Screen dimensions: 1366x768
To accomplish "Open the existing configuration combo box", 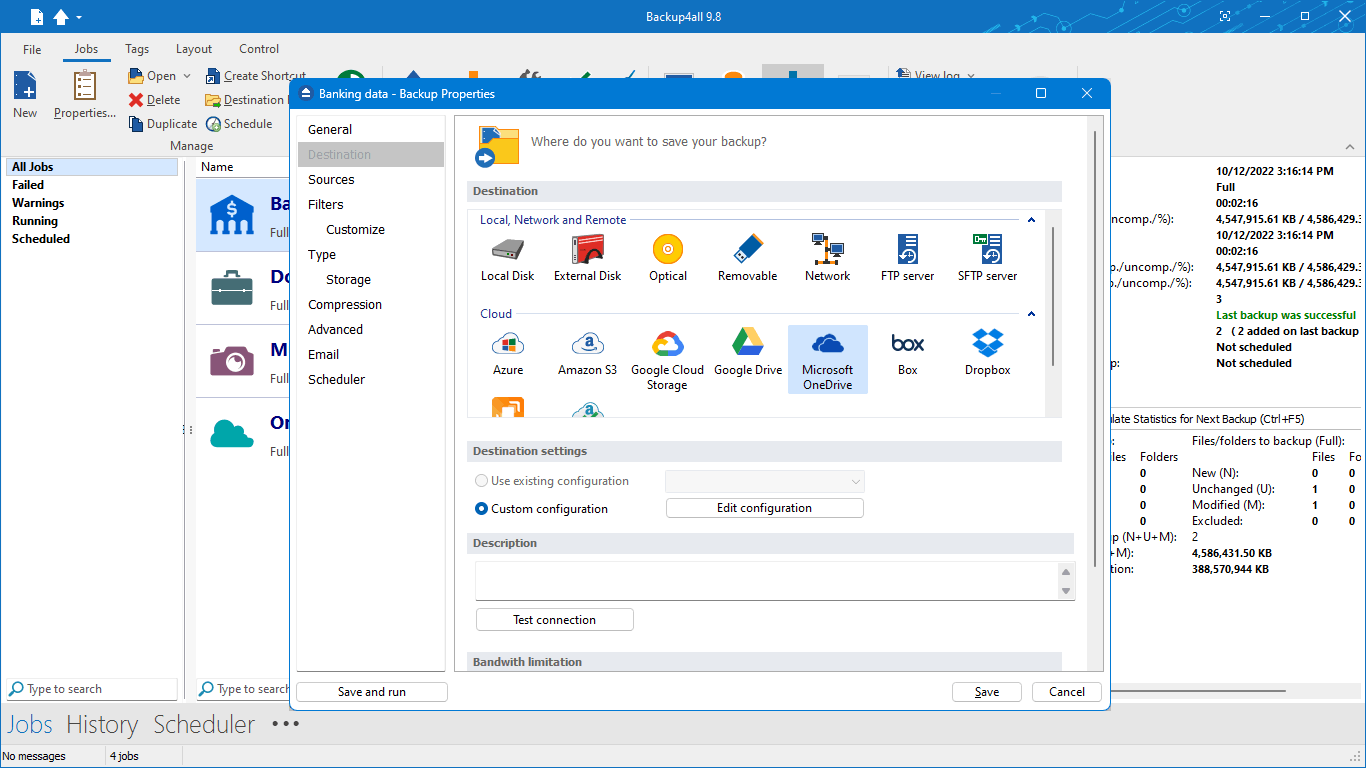I will pyautogui.click(x=765, y=481).
